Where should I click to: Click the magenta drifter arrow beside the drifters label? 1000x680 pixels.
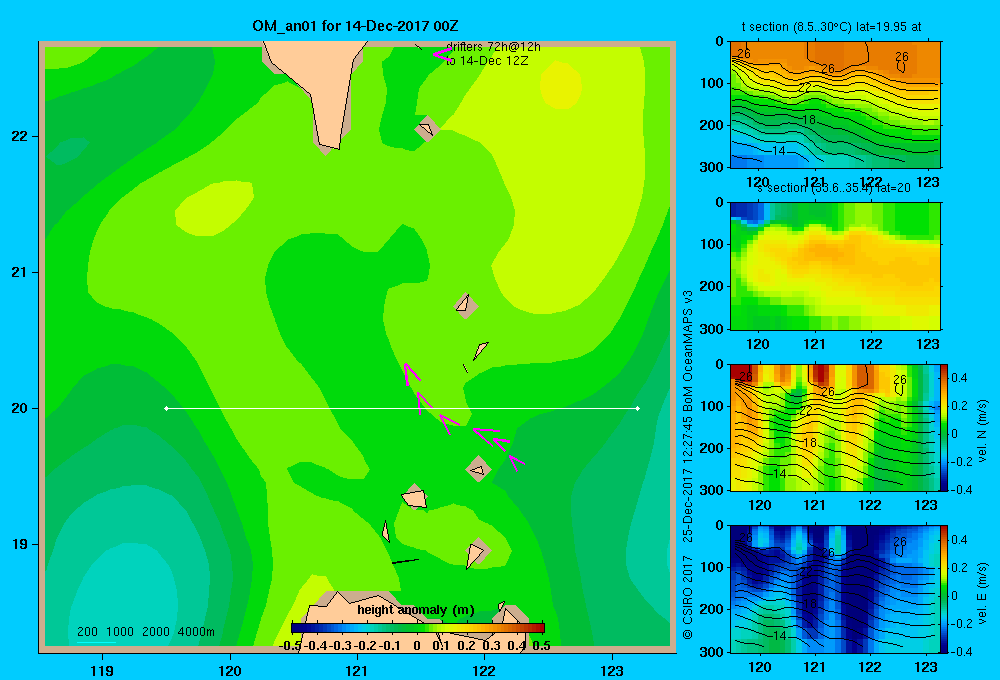(x=442, y=55)
